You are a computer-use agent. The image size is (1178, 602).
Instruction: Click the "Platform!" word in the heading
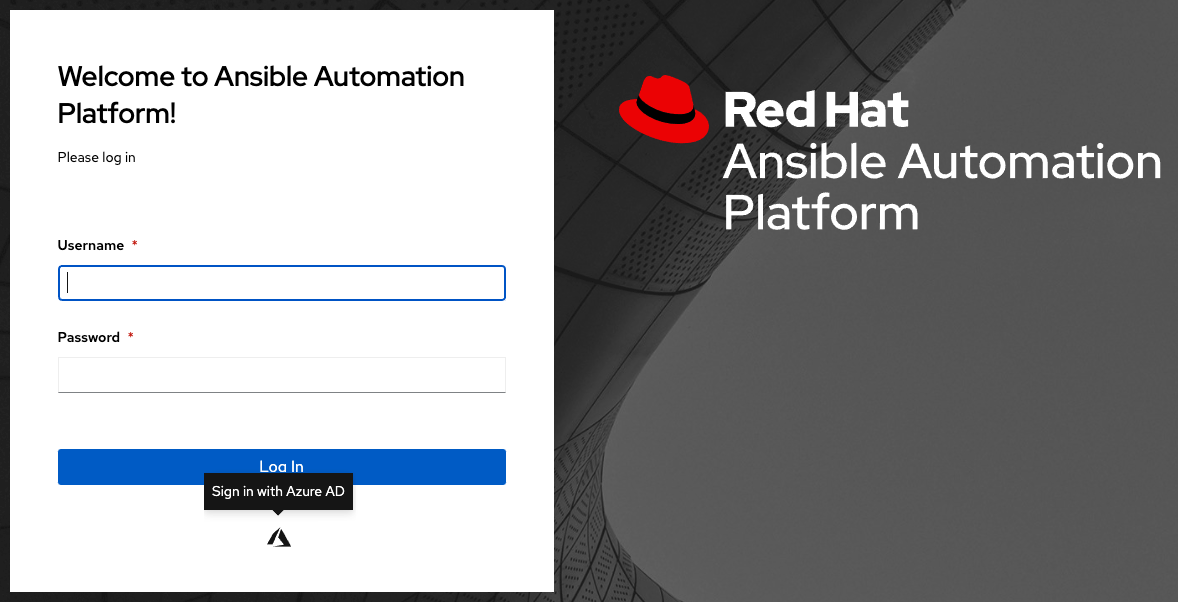[x=117, y=113]
